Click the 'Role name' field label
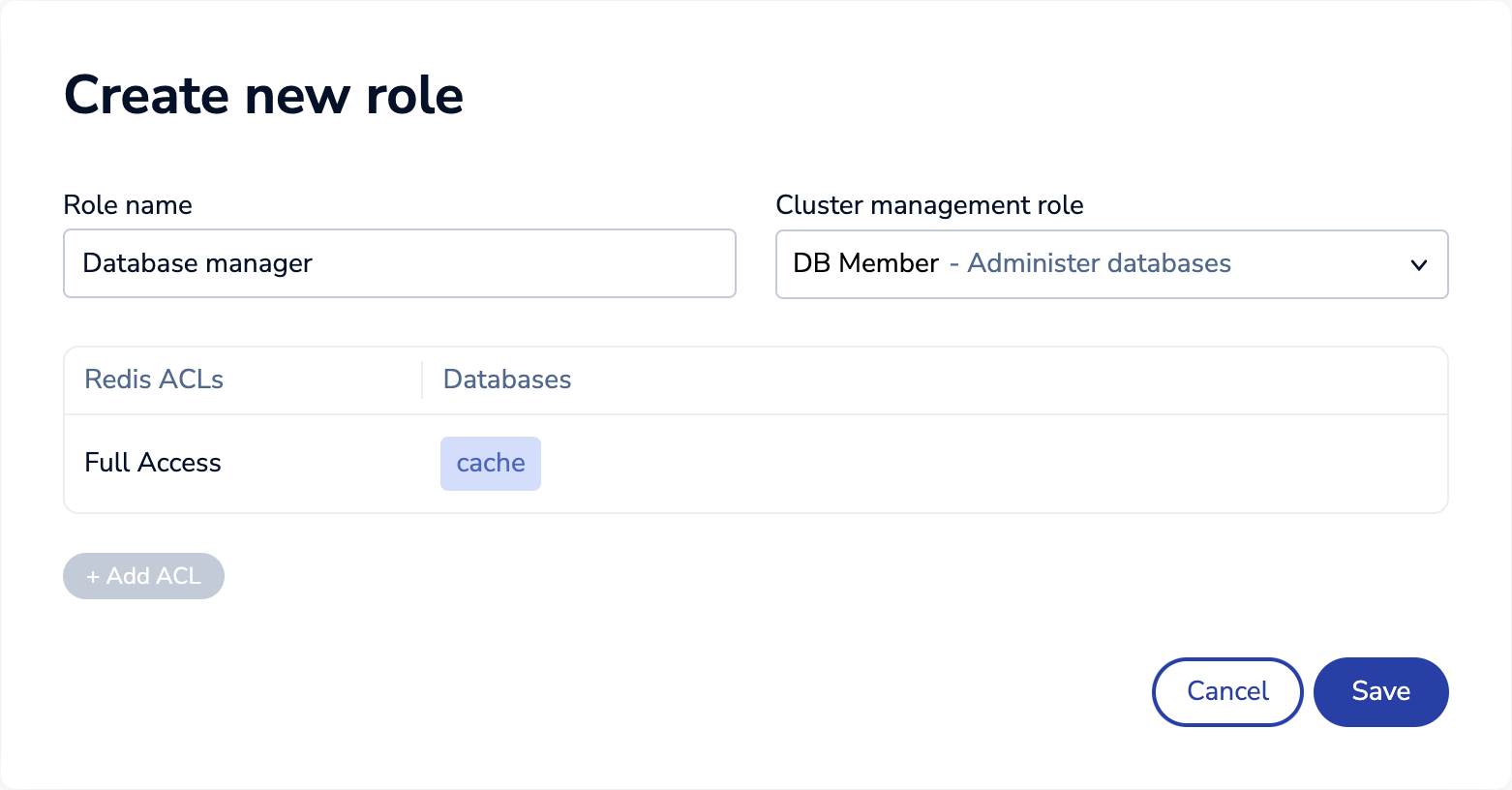Image resolution: width=1512 pixels, height=790 pixels. 128,205
